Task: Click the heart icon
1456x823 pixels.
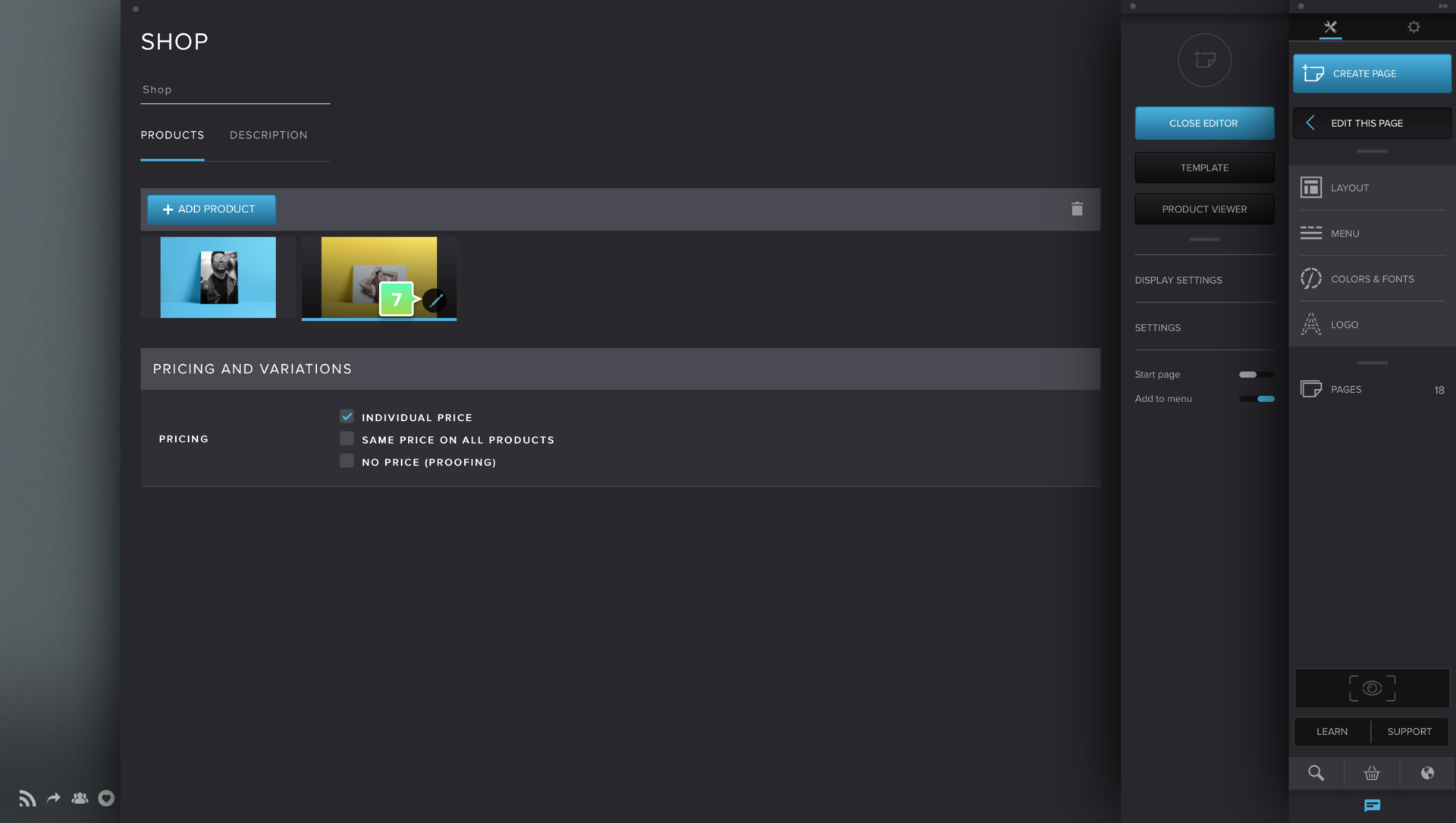Action: (x=106, y=798)
